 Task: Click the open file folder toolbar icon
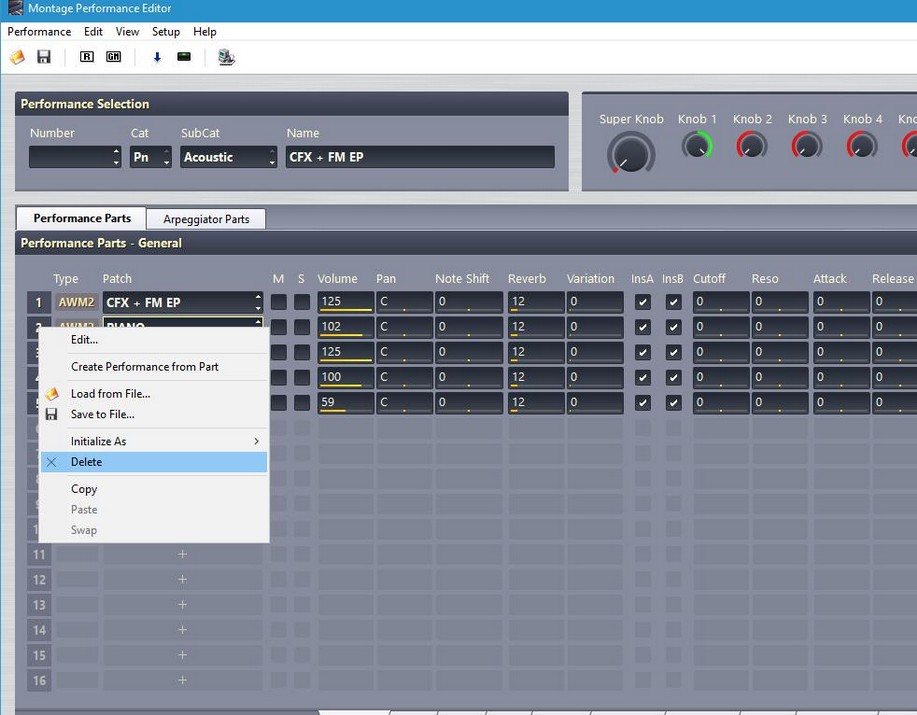pos(18,57)
